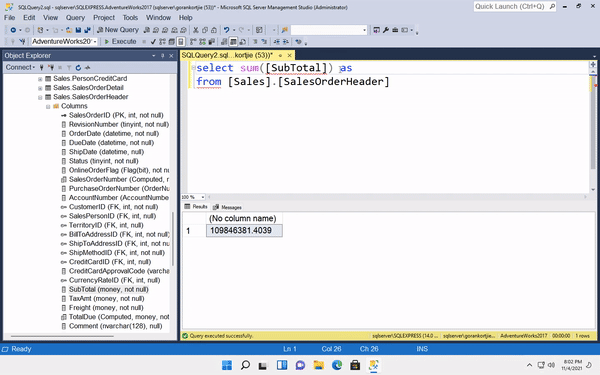Open Microsoft Edge from taskbar
This screenshot has width=600, height=375.
tap(337, 365)
